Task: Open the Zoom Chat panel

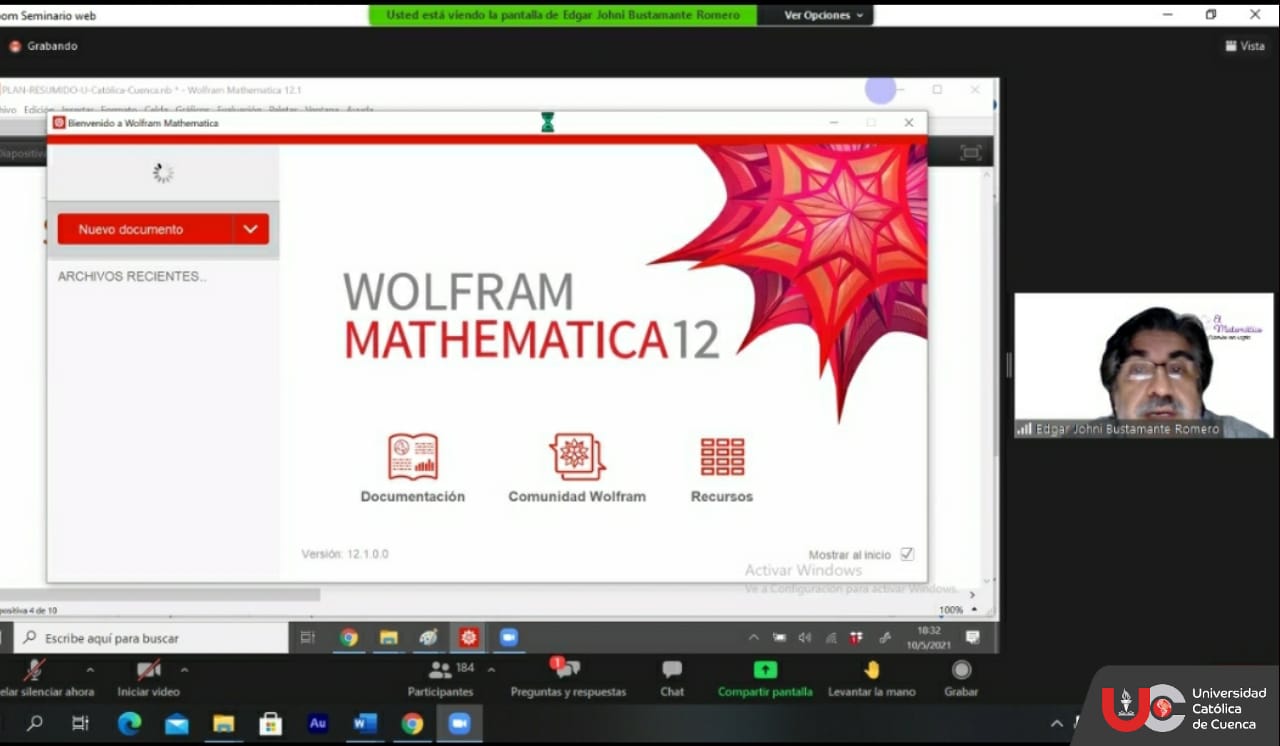Action: pyautogui.click(x=672, y=678)
